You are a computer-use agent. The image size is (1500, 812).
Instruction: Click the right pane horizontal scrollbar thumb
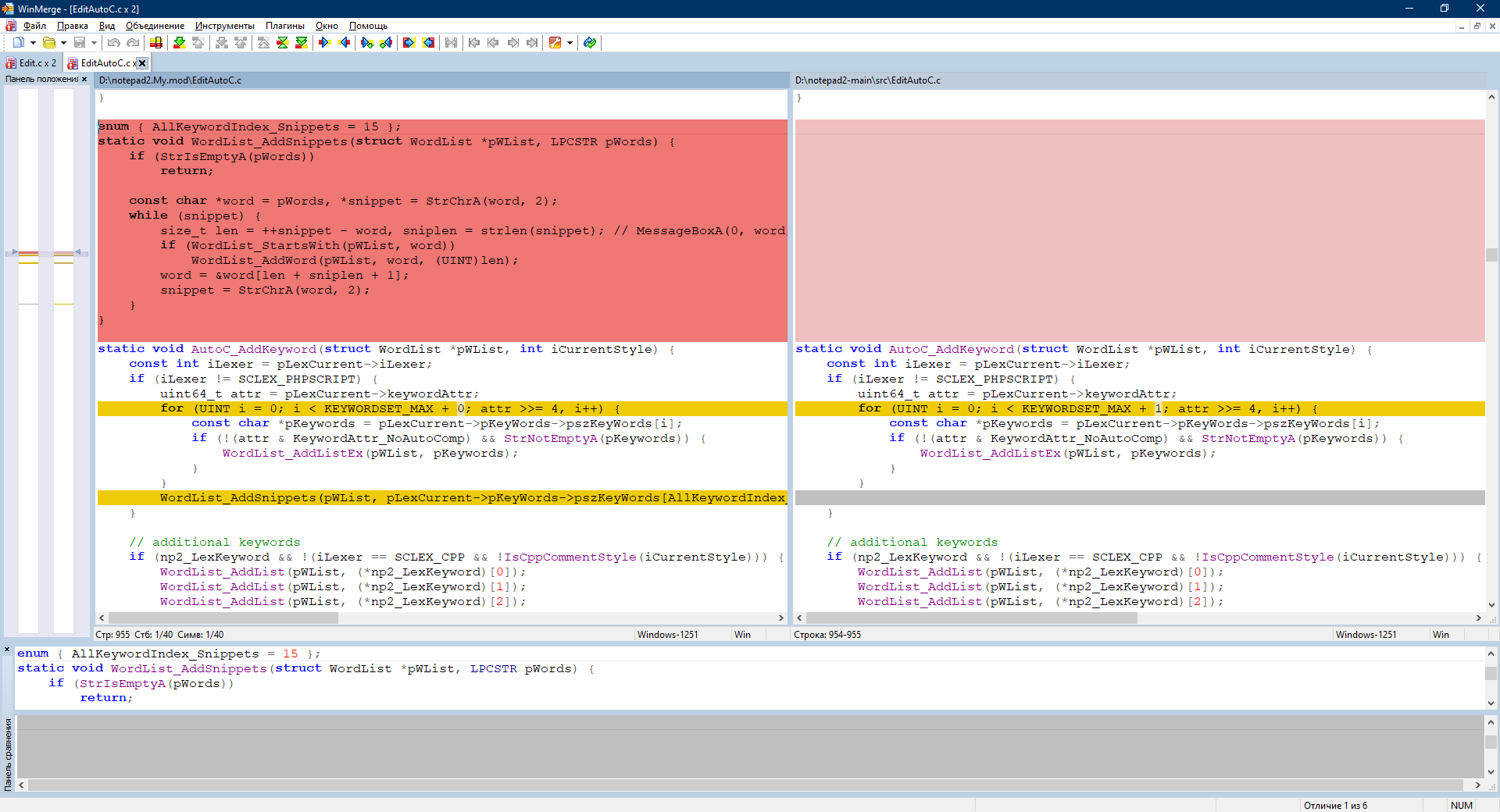972,618
